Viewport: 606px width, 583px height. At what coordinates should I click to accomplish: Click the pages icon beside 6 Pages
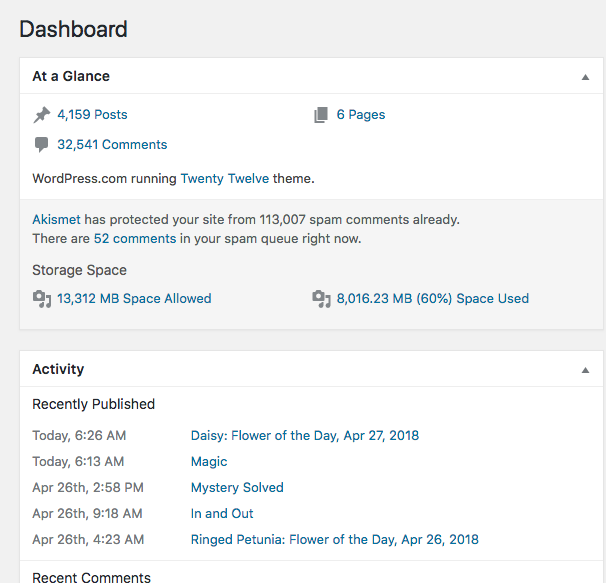[x=321, y=115]
